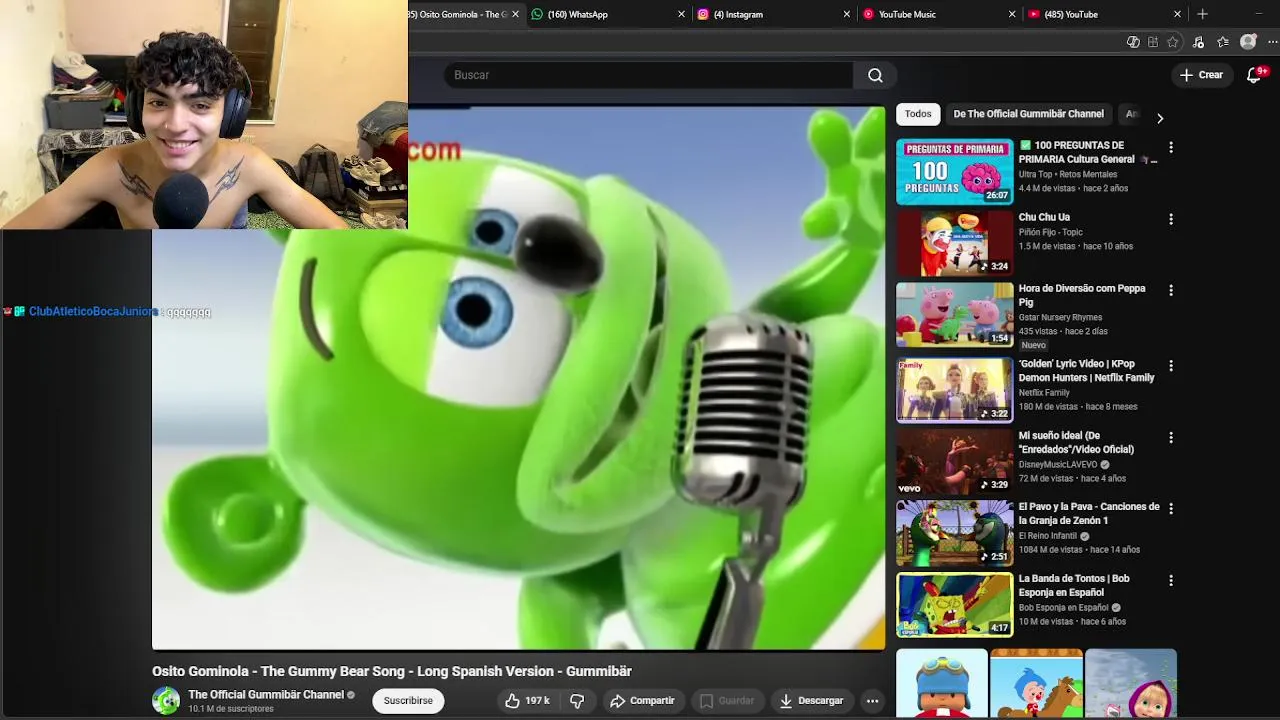
Task: Switch to the (160) WhatsApp tab
Action: tap(608, 14)
